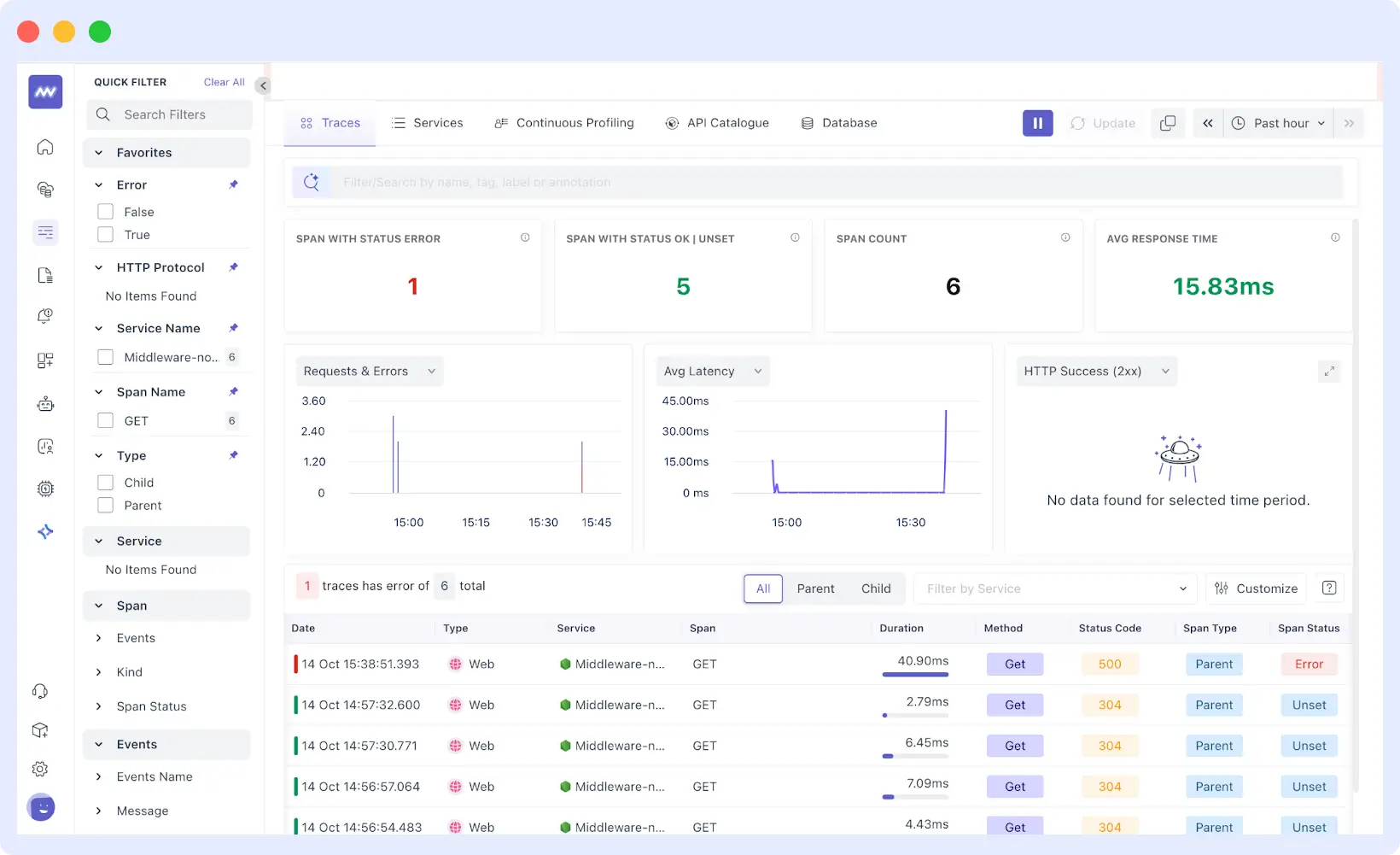Open the Dashboard builder sidebar icon
The image size is (1400, 855).
(44, 360)
